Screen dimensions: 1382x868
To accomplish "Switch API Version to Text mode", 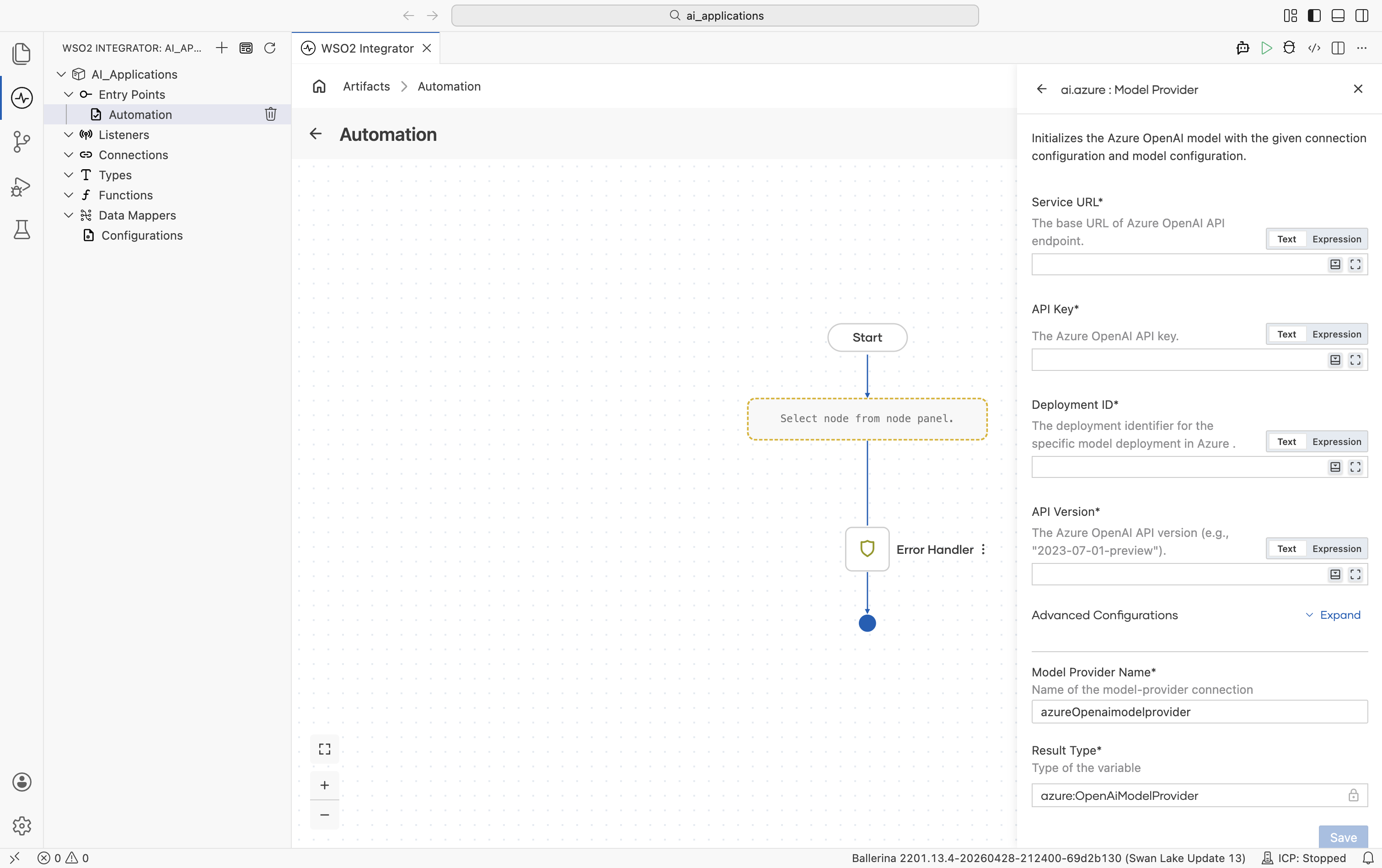I will coord(1286,549).
